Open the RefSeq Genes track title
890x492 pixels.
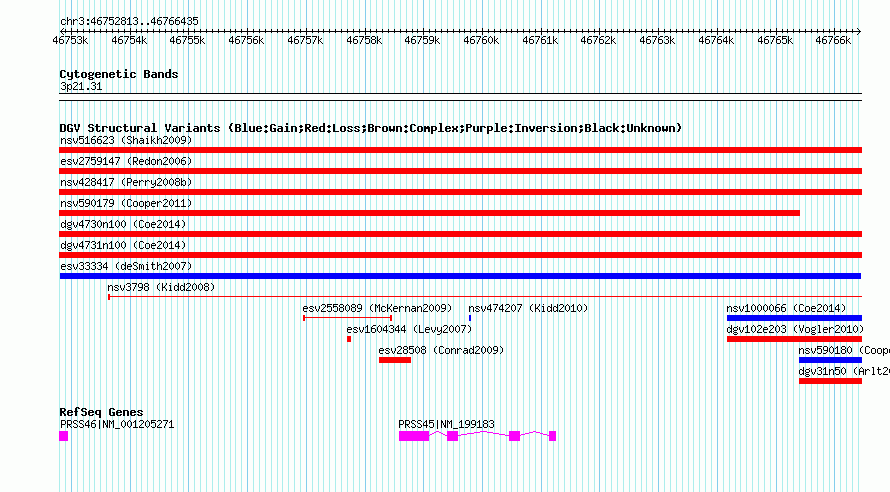pos(101,412)
